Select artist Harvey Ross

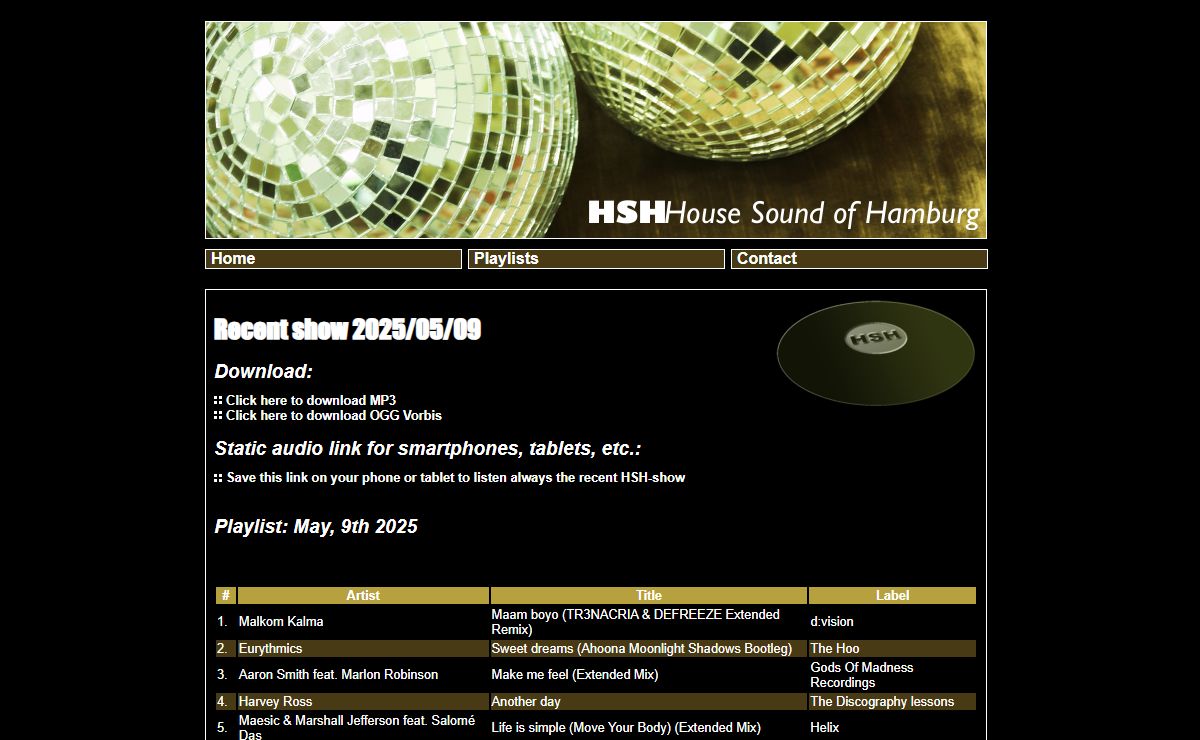[275, 702]
